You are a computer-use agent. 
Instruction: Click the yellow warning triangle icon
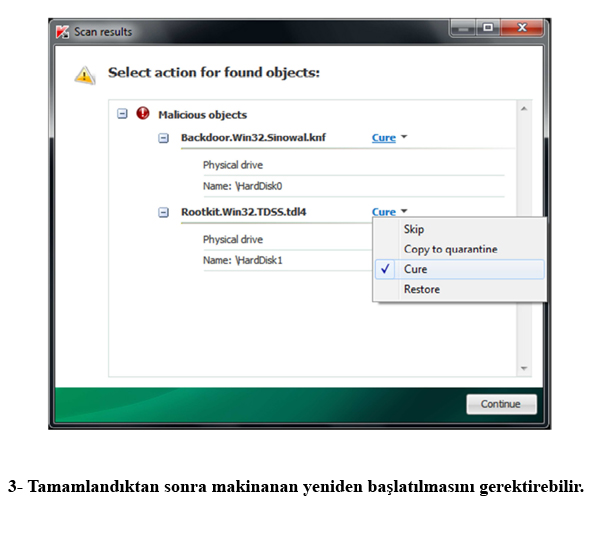tap(85, 75)
